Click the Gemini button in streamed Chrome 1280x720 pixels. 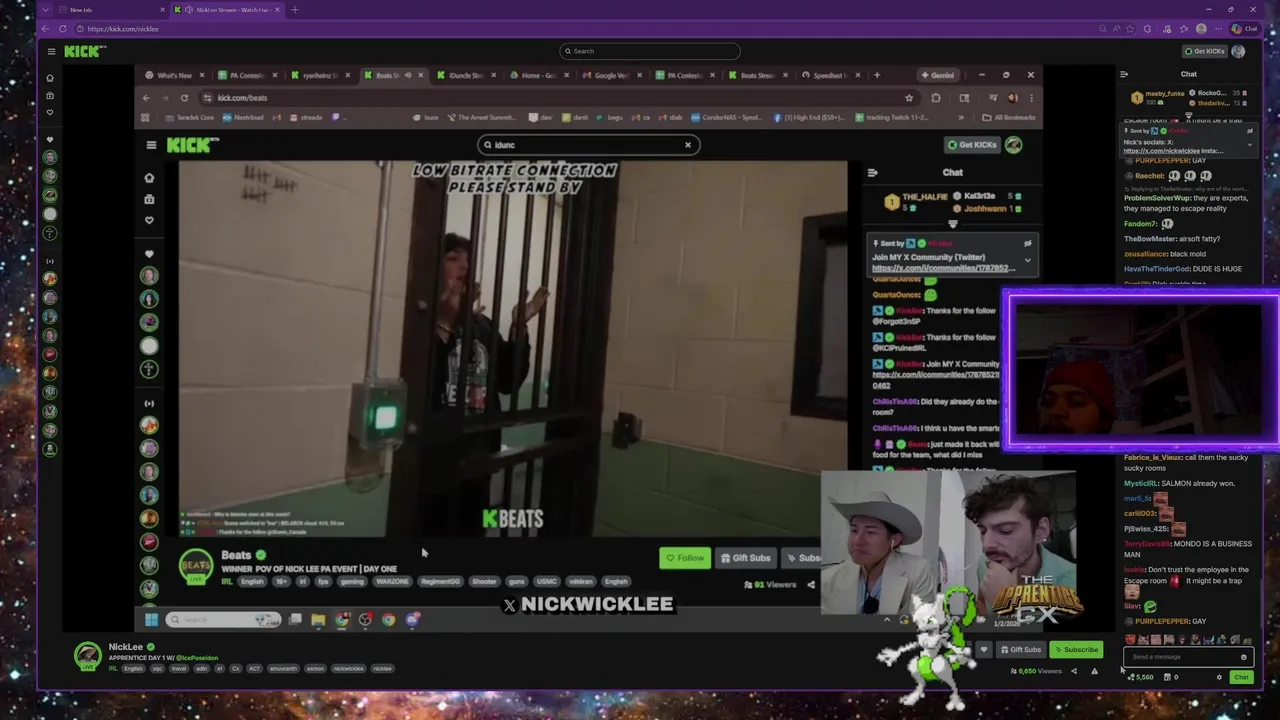(938, 75)
